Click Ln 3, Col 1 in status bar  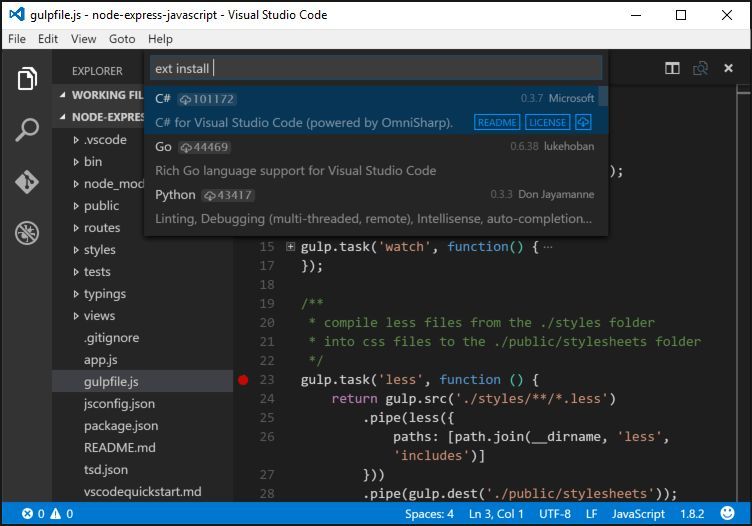[x=496, y=514]
